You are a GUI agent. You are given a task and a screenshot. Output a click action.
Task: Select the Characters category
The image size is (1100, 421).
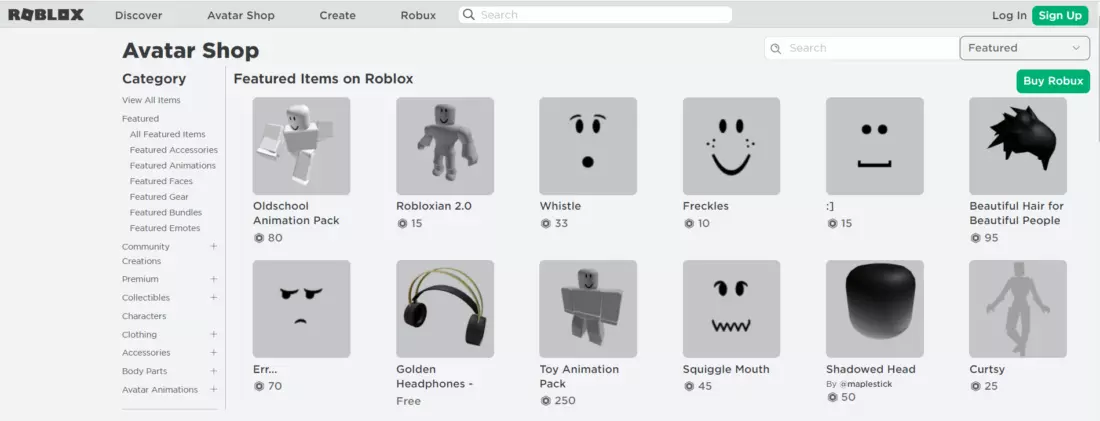click(144, 316)
